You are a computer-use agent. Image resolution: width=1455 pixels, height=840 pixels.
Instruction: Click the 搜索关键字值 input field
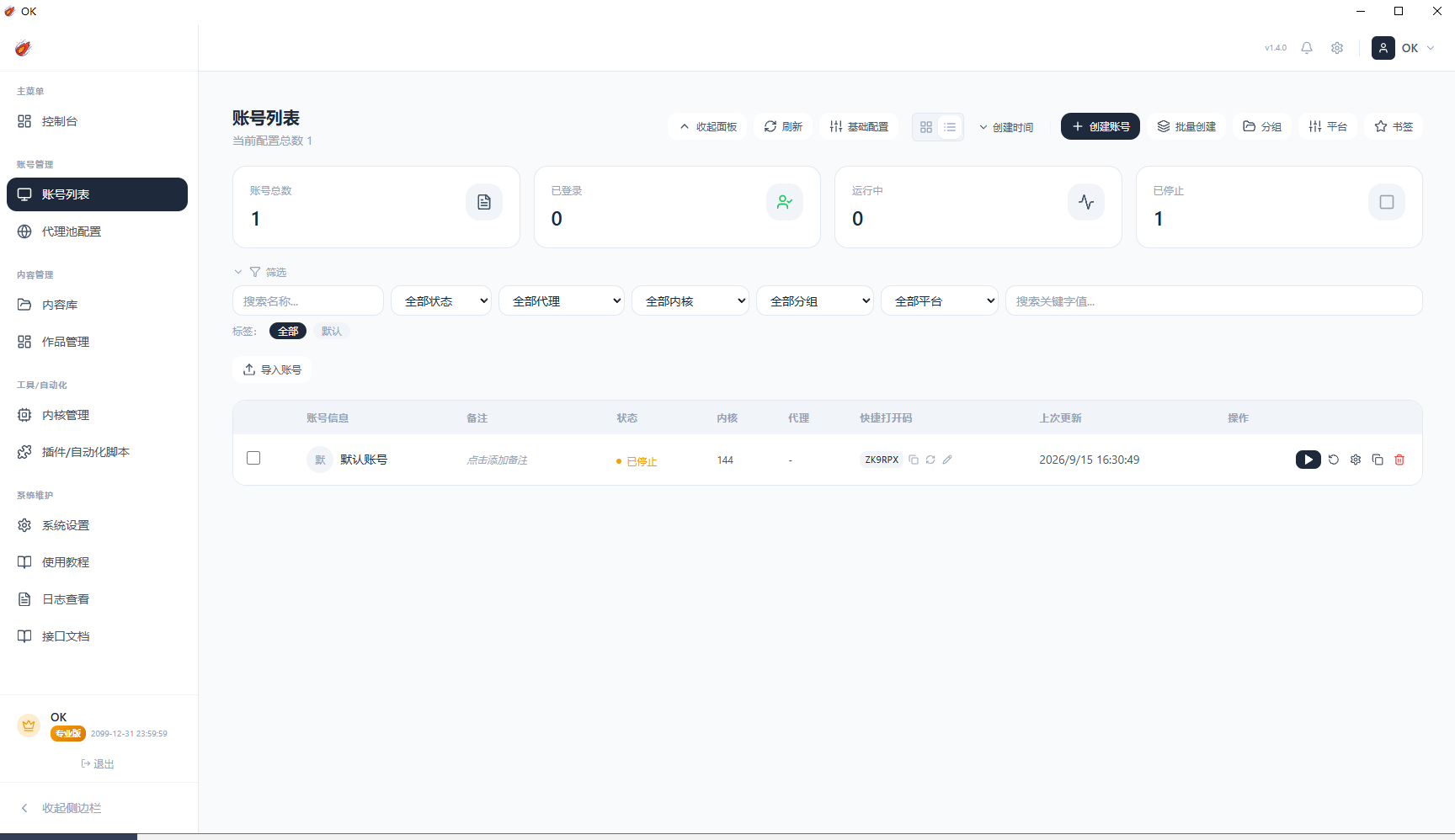(x=1214, y=300)
